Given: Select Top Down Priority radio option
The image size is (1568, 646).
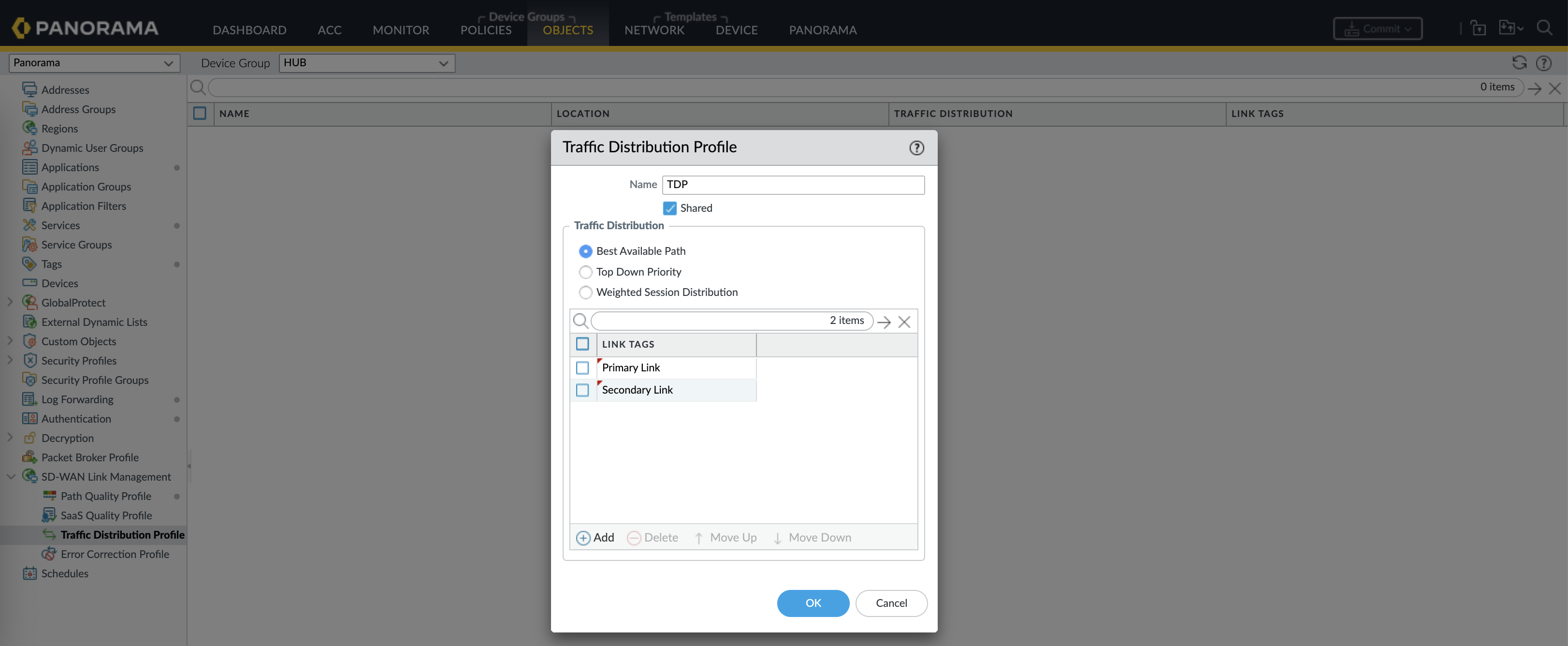Looking at the screenshot, I should coord(585,272).
